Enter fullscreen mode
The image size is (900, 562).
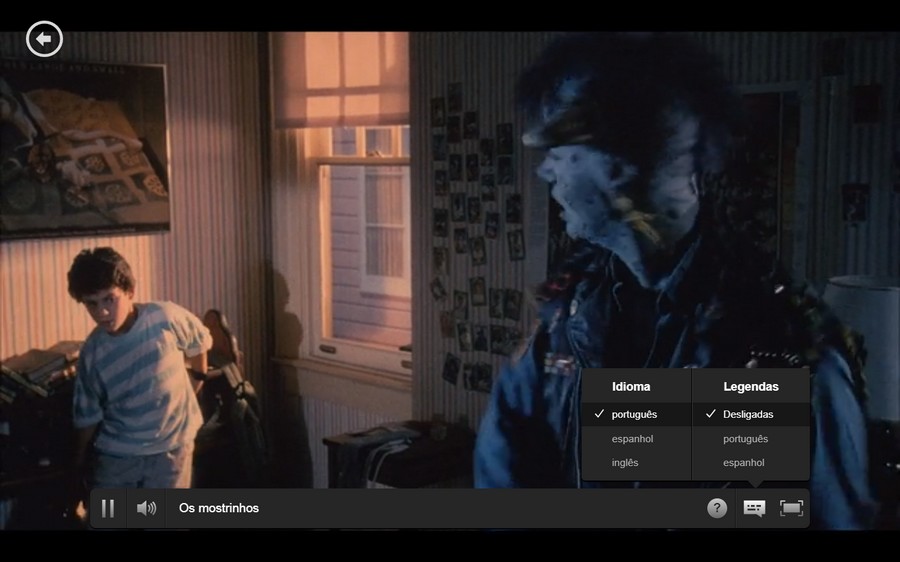click(x=791, y=508)
